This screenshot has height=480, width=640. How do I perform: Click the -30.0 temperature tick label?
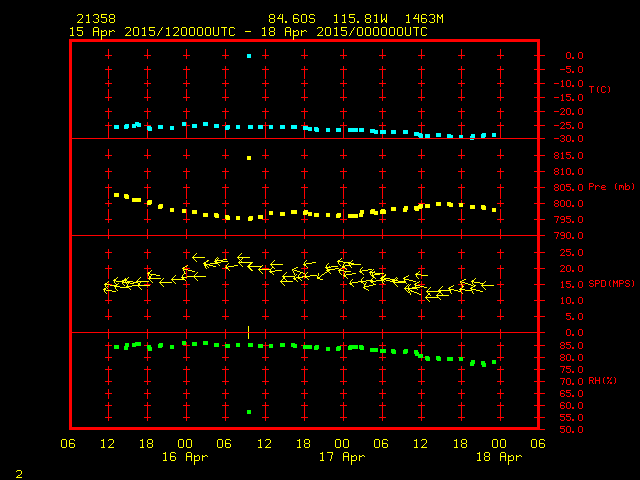[x=568, y=139]
